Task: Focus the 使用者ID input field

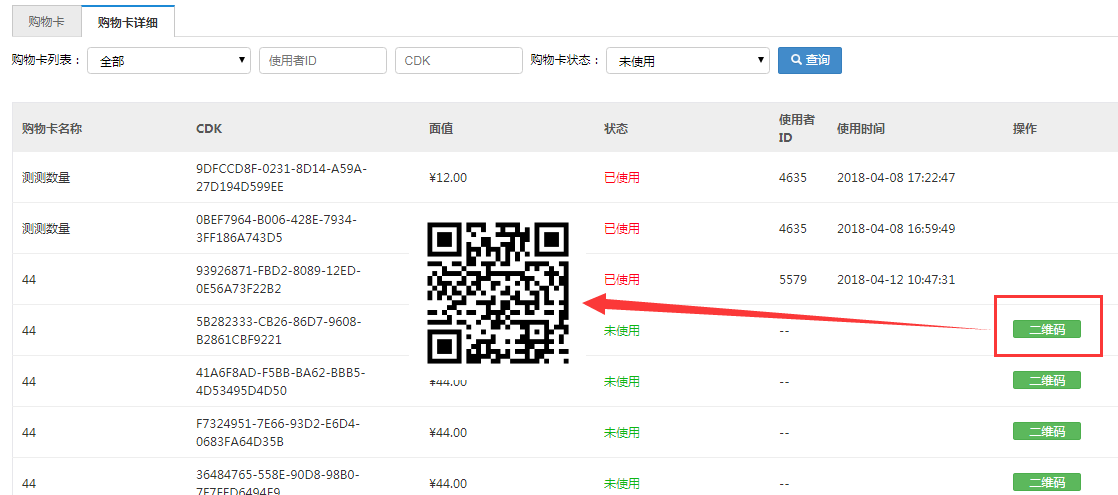Action: 323,61
